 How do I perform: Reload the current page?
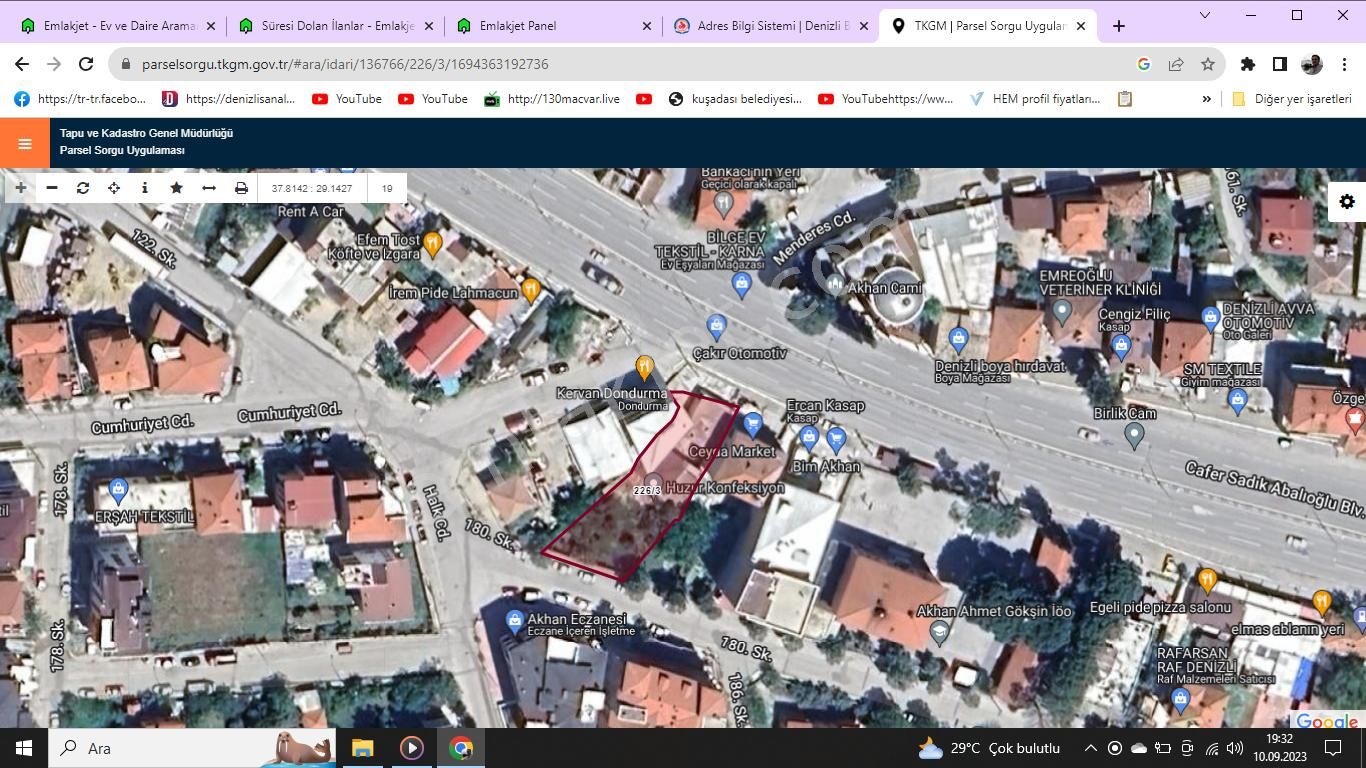point(86,64)
